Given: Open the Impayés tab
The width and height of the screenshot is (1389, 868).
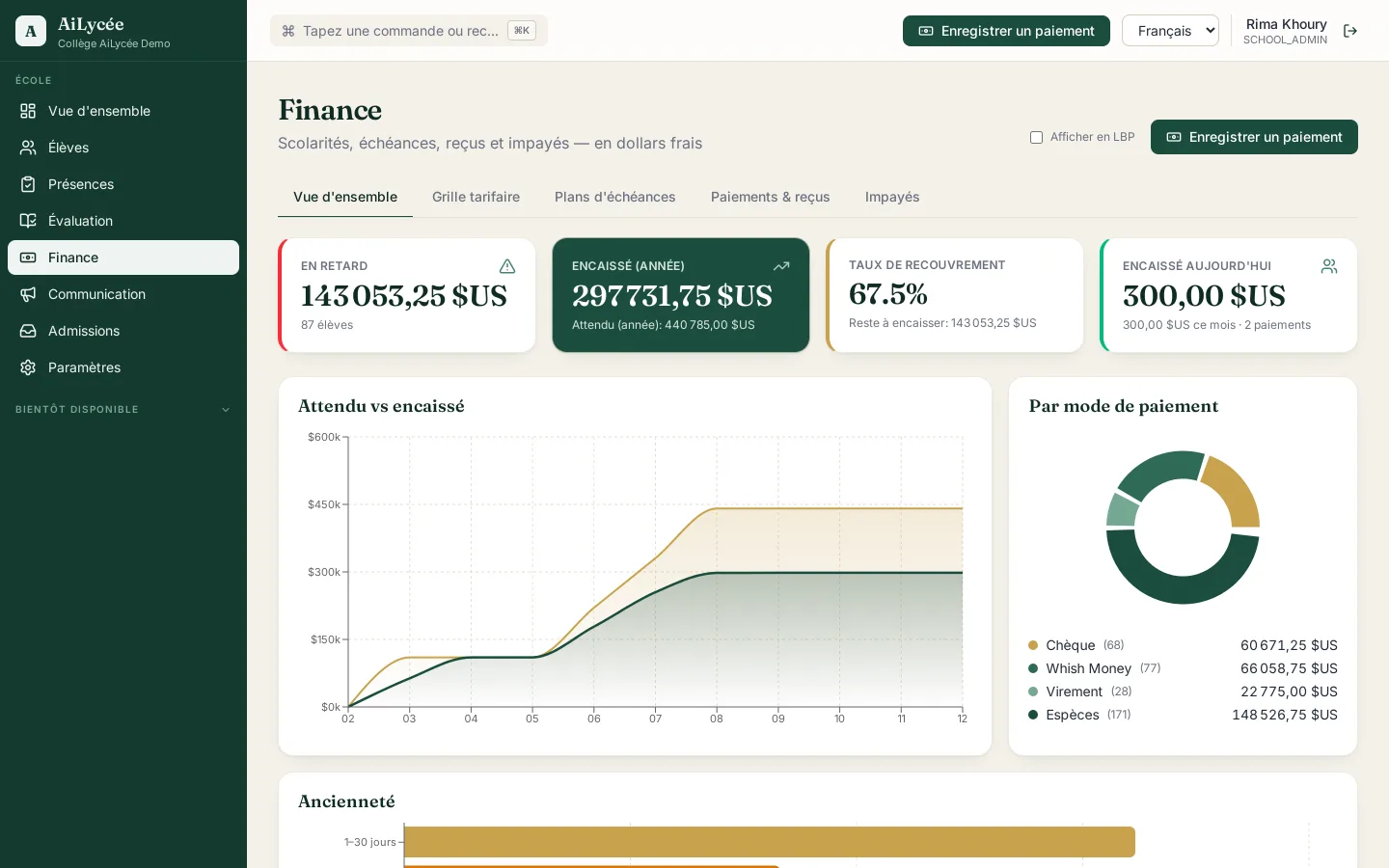Looking at the screenshot, I should 892,197.
